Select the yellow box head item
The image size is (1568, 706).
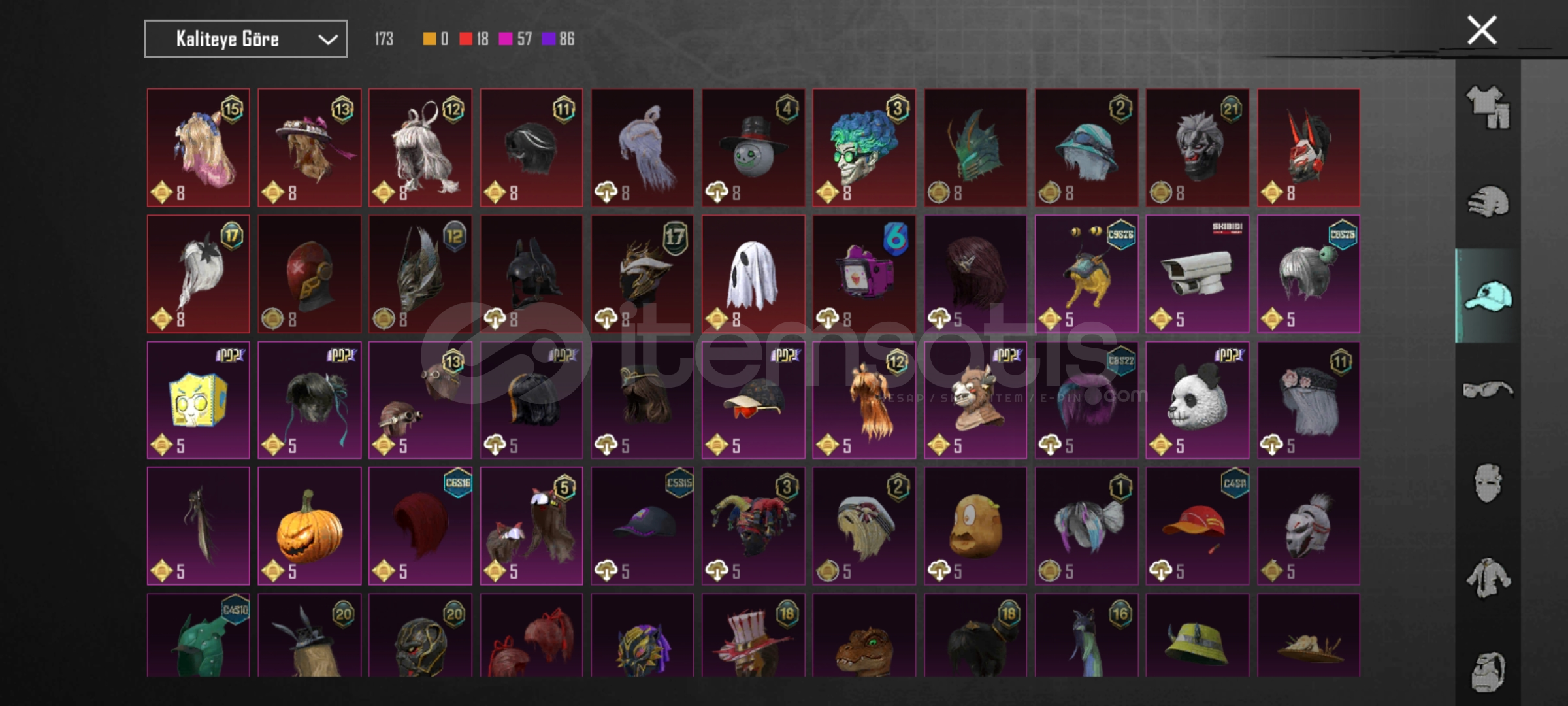(x=198, y=400)
